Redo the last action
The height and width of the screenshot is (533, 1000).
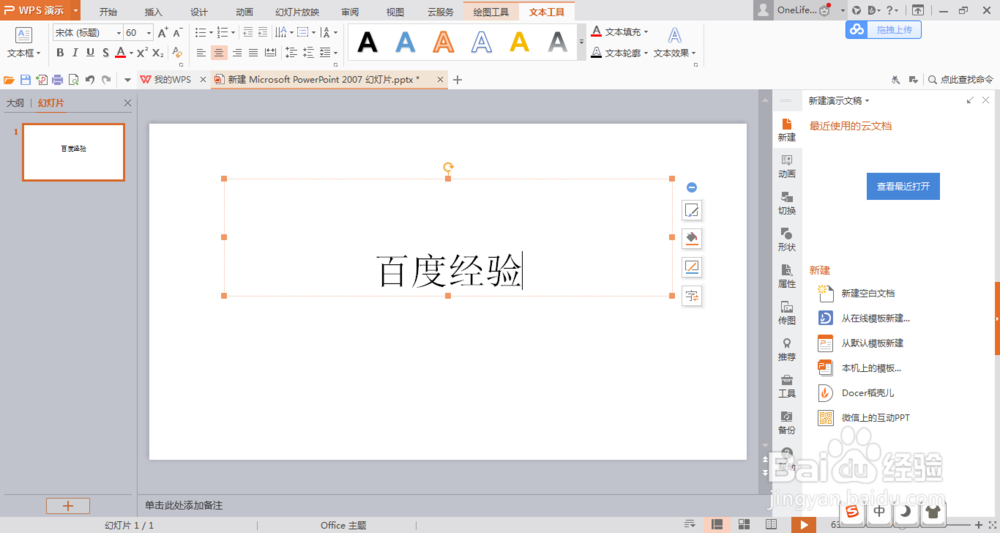[107, 80]
